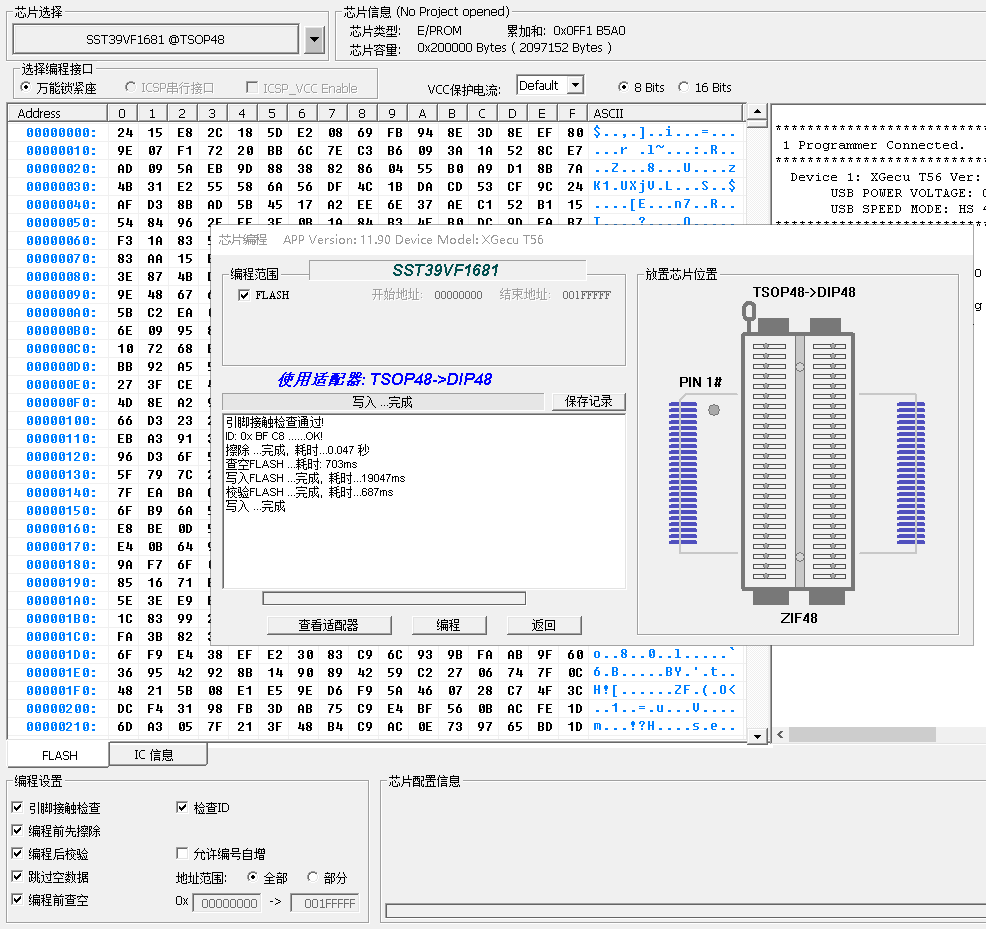The height and width of the screenshot is (929, 986).
Task: Click the hex view scroll-up arrow
Action: (756, 113)
